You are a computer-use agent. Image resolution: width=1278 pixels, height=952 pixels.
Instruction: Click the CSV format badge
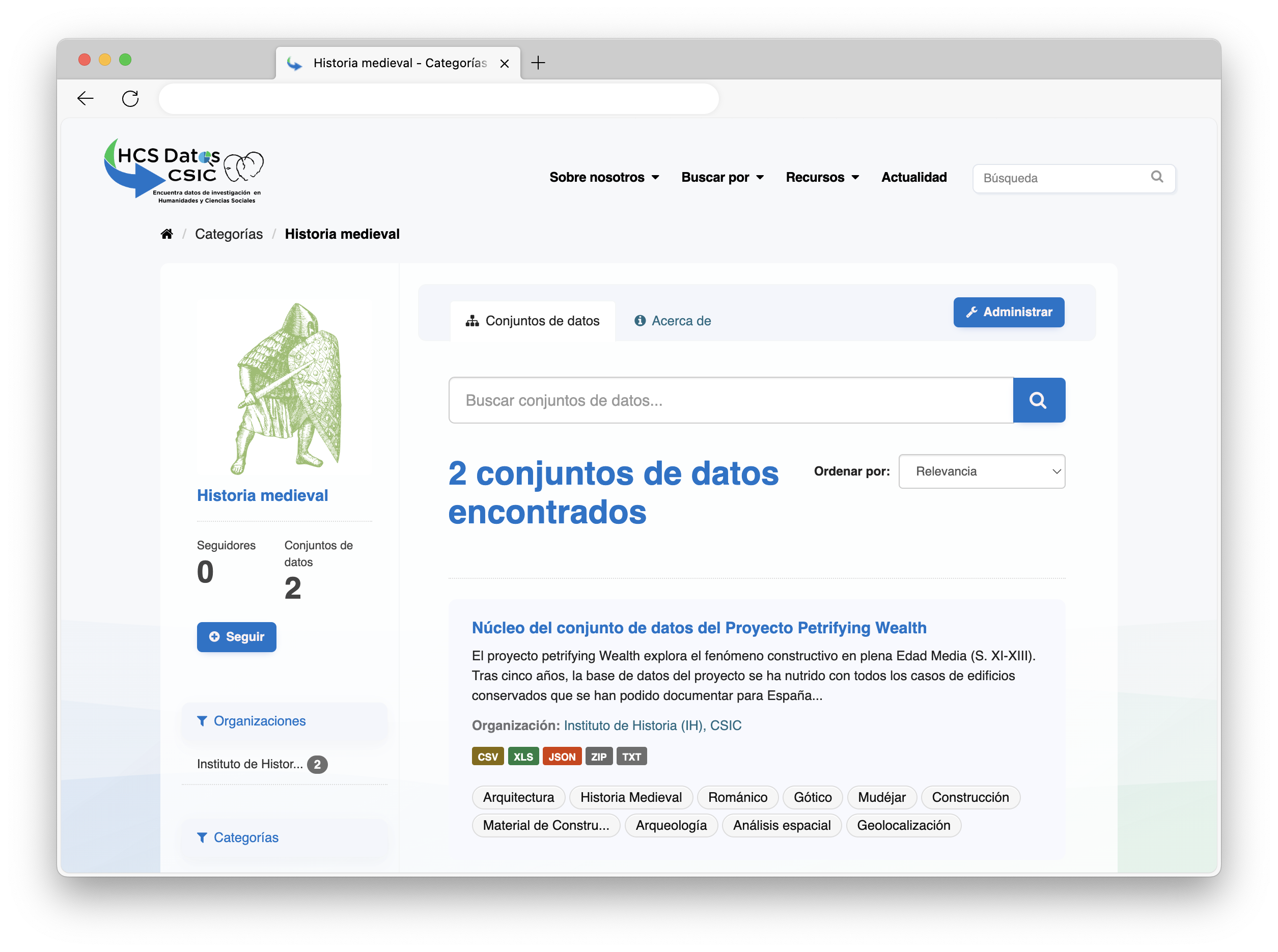[x=487, y=757]
